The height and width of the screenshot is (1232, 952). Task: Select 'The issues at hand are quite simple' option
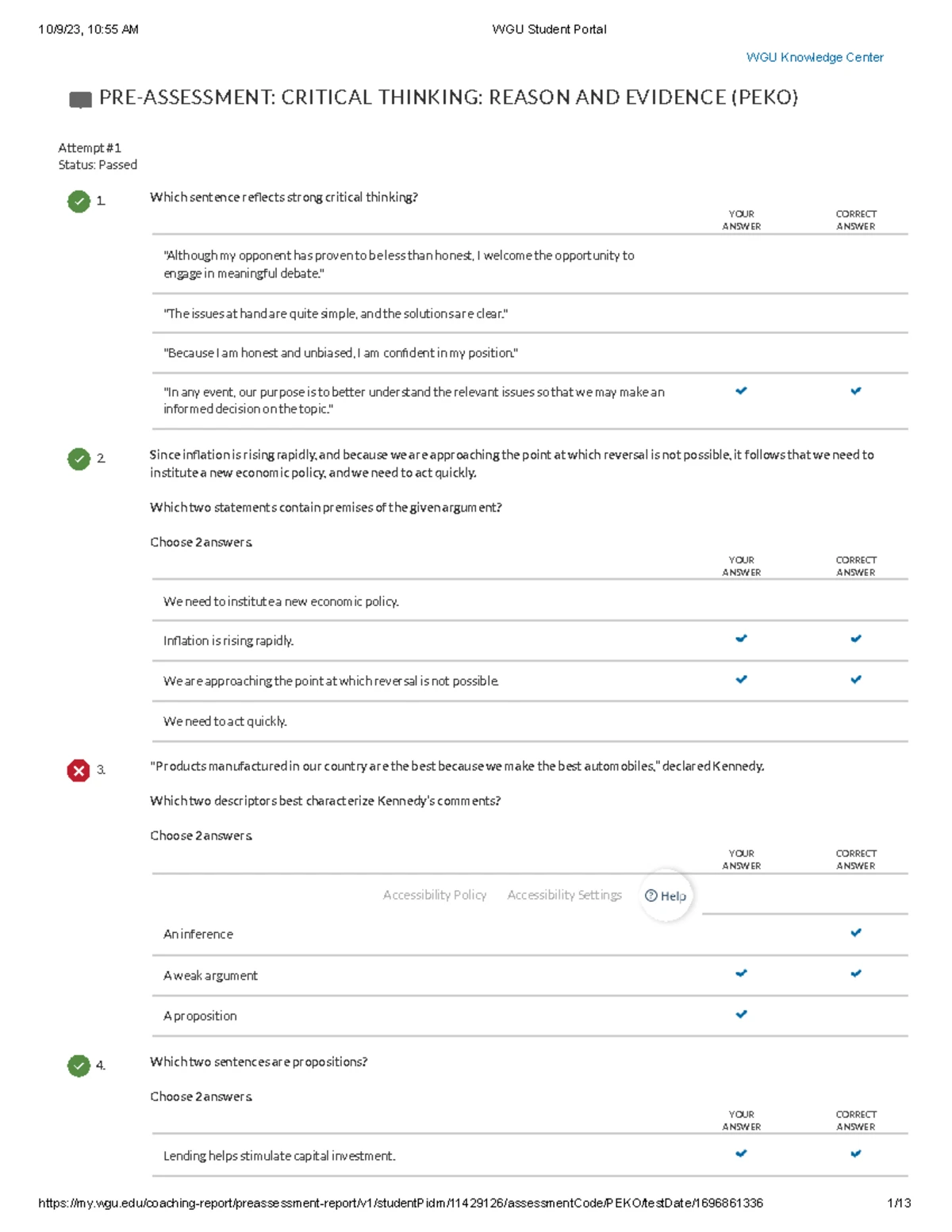[x=335, y=313]
